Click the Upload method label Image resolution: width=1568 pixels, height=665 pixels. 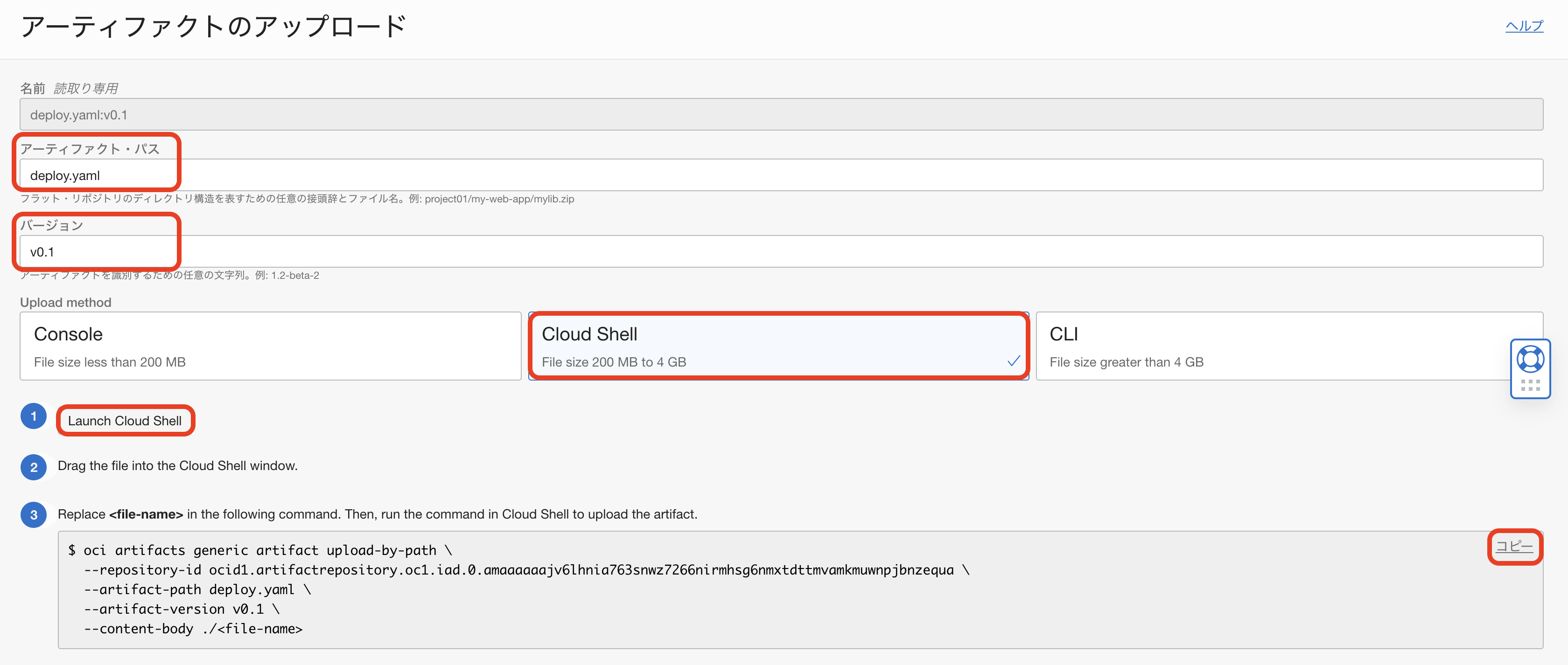(66, 302)
